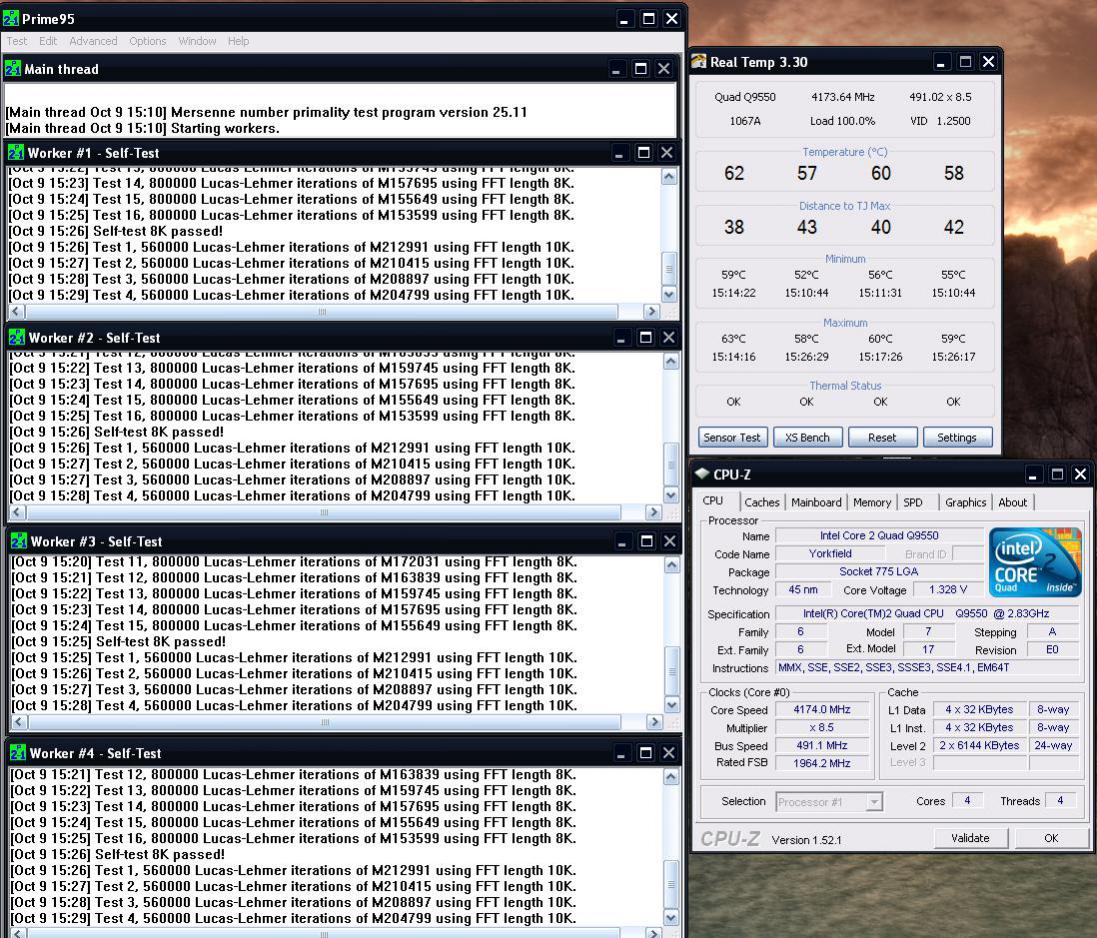1097x938 pixels.
Task: Open Real Temp Settings
Action: click(x=957, y=437)
